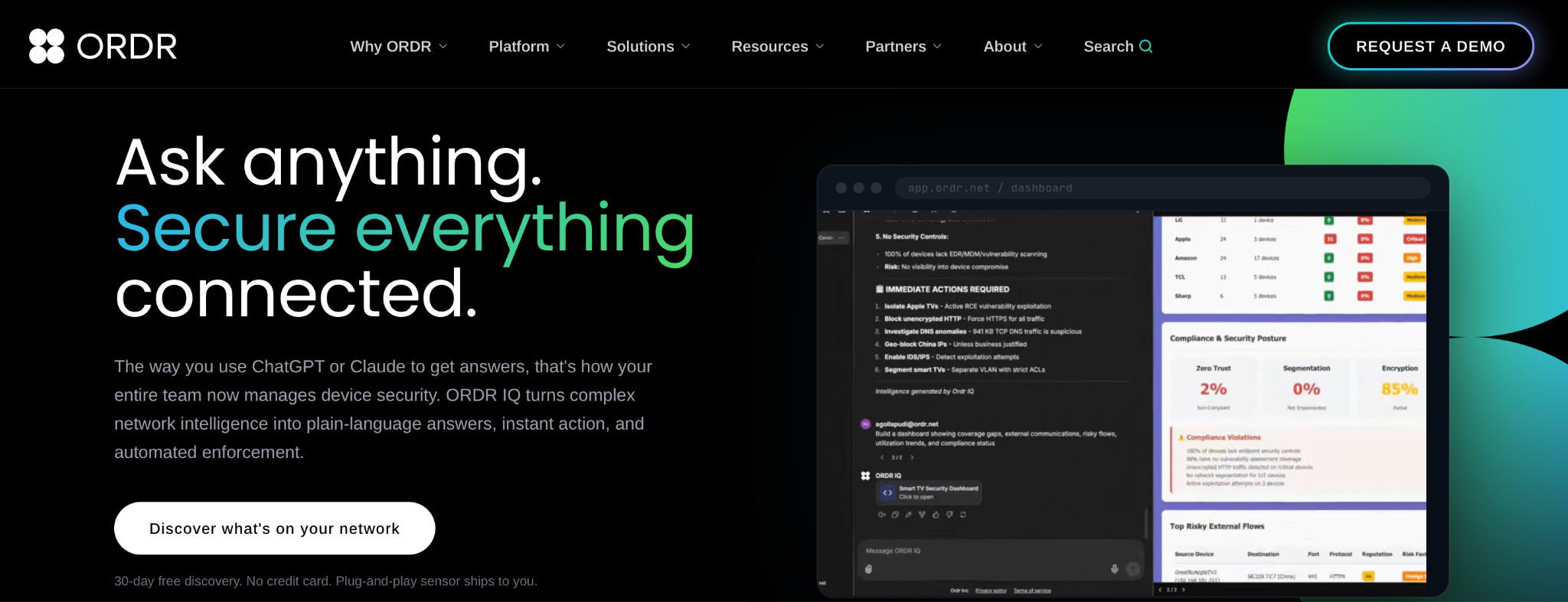Click the Compliance & Security Posture heading

1228,339
